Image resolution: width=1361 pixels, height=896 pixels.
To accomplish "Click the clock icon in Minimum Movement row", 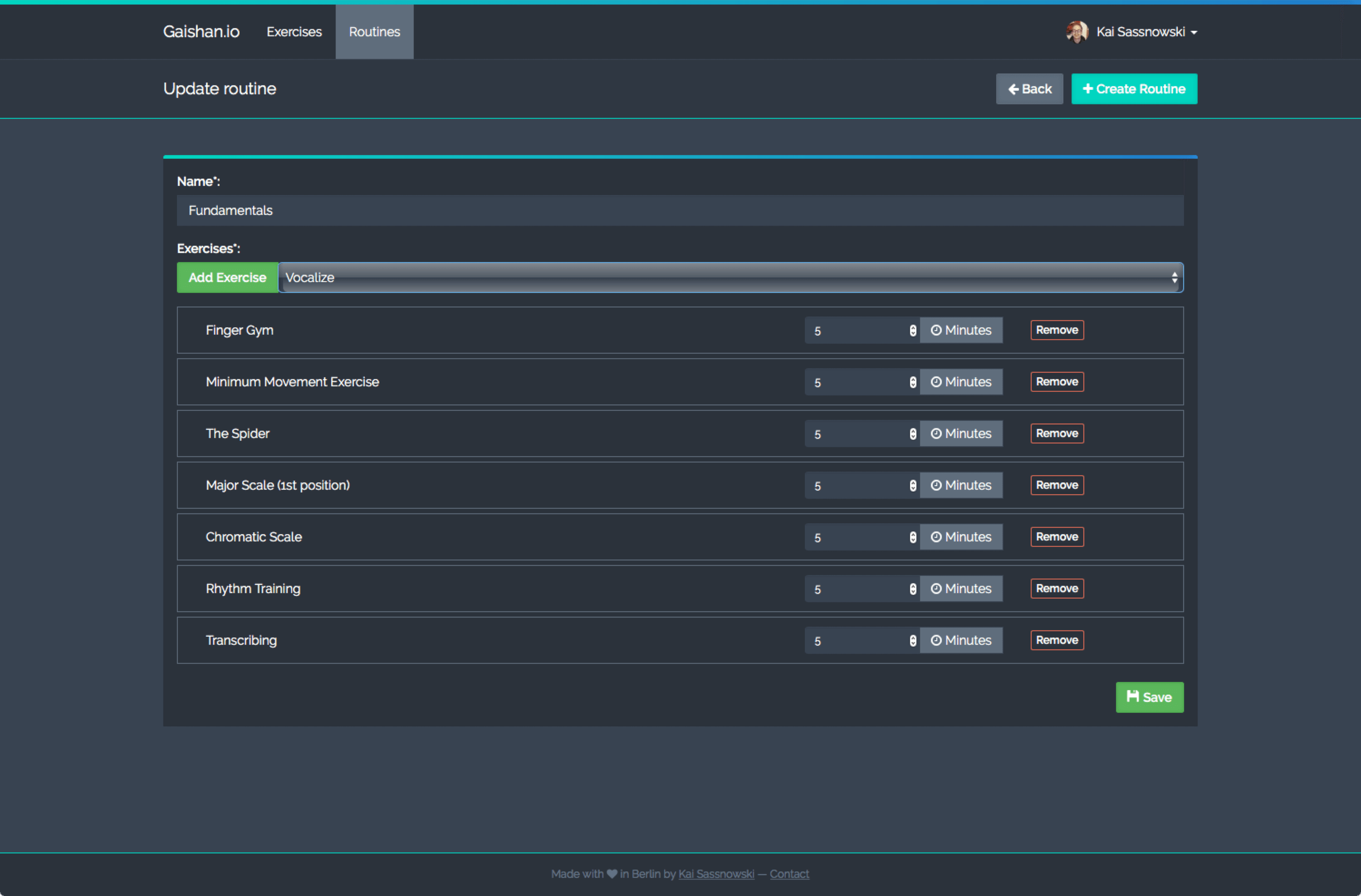I will click(x=936, y=382).
